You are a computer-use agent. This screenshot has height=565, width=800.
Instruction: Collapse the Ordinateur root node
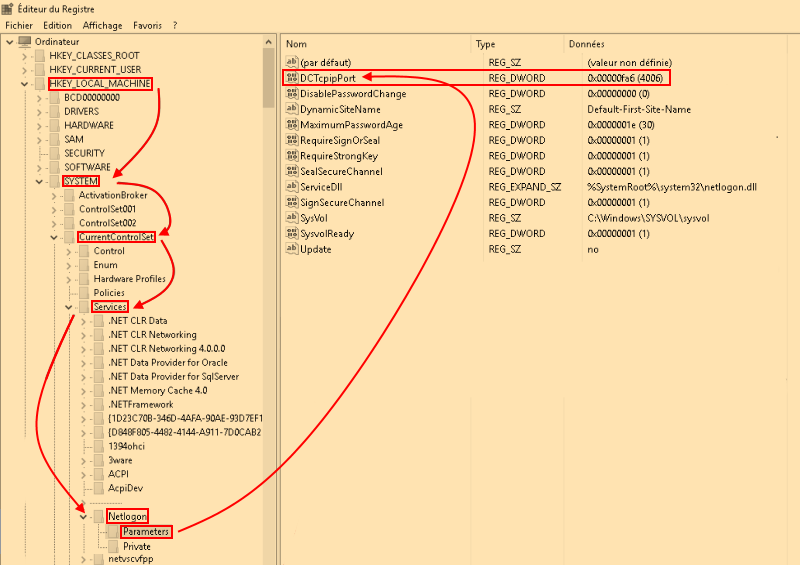(10, 42)
